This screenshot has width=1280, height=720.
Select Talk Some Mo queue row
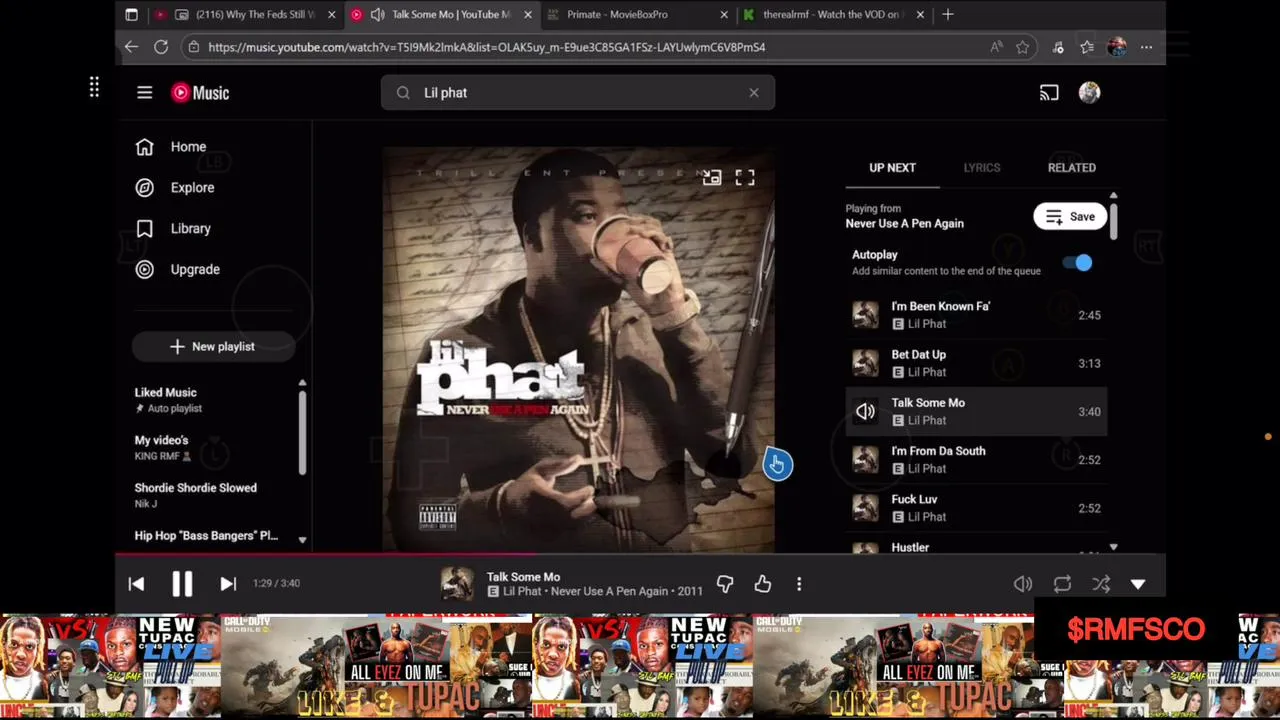pos(976,411)
